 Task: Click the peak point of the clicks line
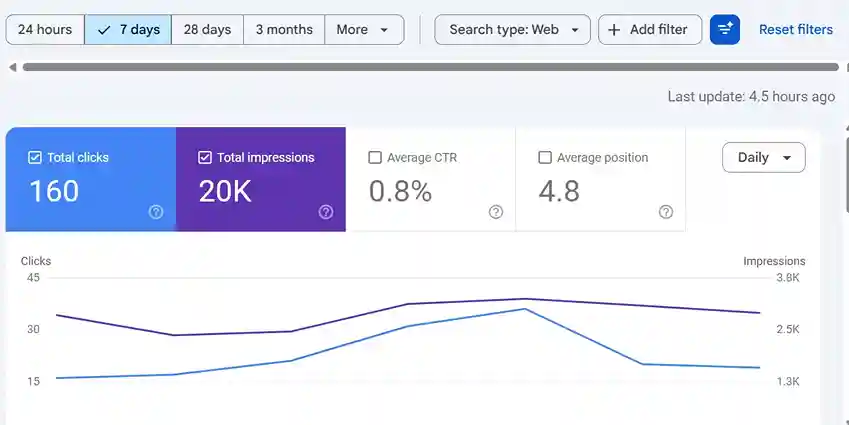point(524,309)
